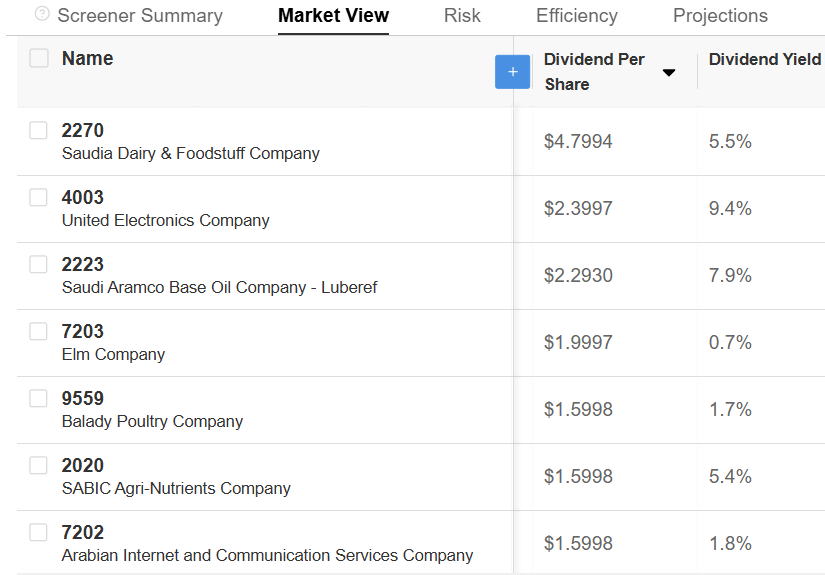Viewport: 825px width, 575px height.
Task: Click the Dividend Yield column header
Action: [x=765, y=59]
